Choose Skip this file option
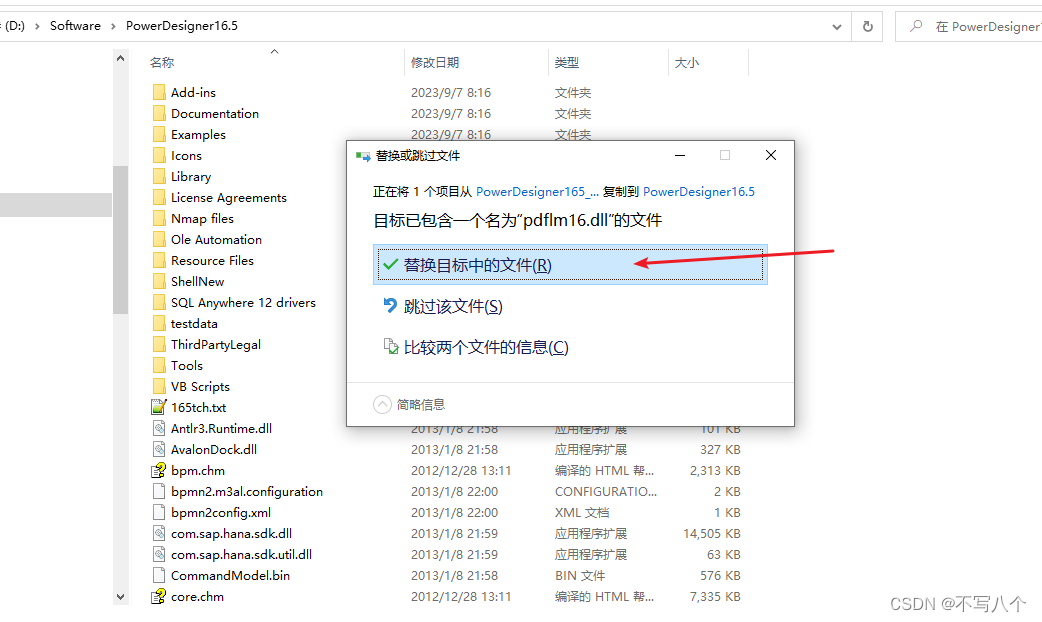This screenshot has width=1042, height=622. pos(443,306)
